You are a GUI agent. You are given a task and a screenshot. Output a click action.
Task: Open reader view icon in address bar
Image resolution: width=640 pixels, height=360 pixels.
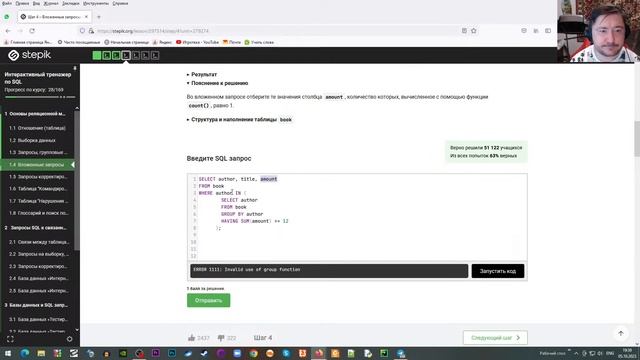[x=464, y=31]
